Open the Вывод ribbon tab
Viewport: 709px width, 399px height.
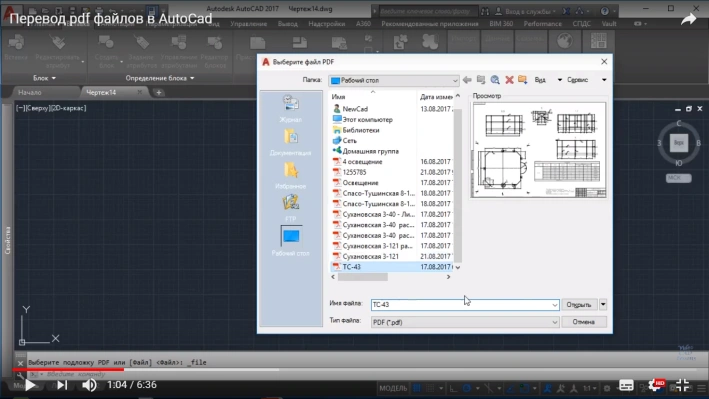pos(288,24)
